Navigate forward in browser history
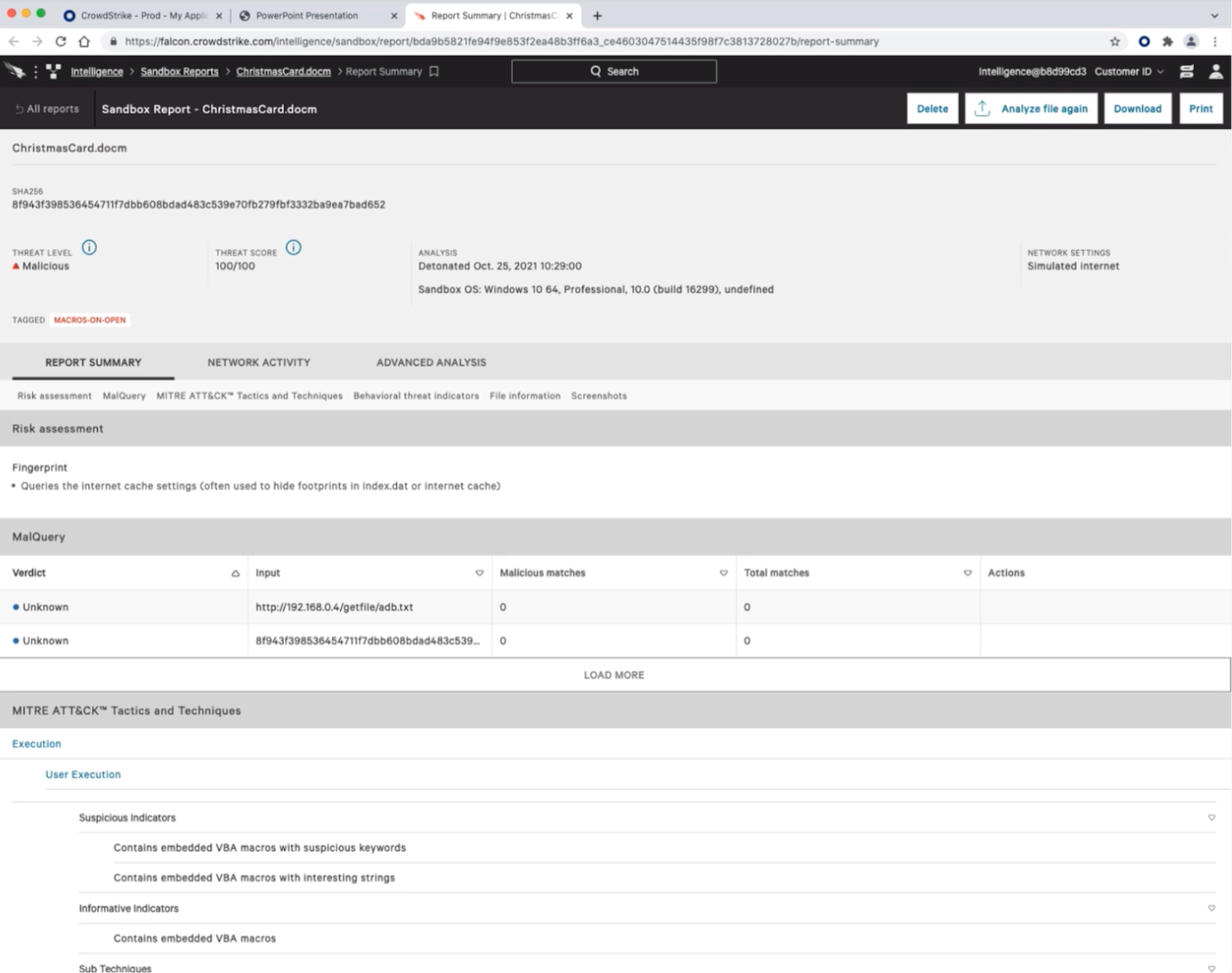Image resolution: width=1232 pixels, height=973 pixels. (37, 41)
